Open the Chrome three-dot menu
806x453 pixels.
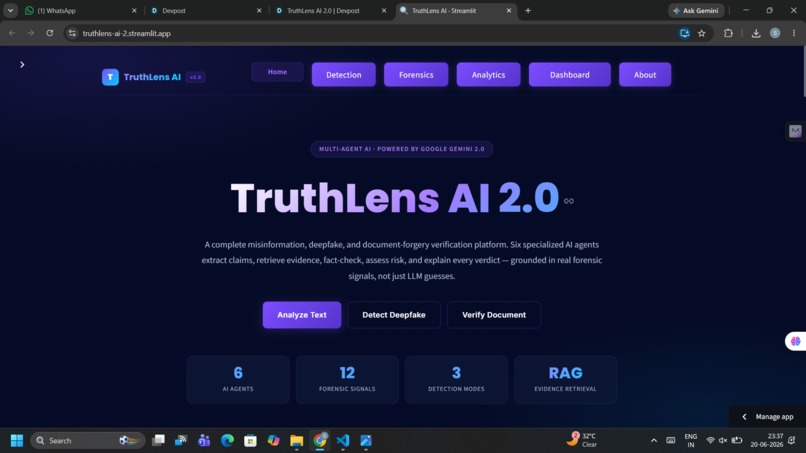[794, 33]
